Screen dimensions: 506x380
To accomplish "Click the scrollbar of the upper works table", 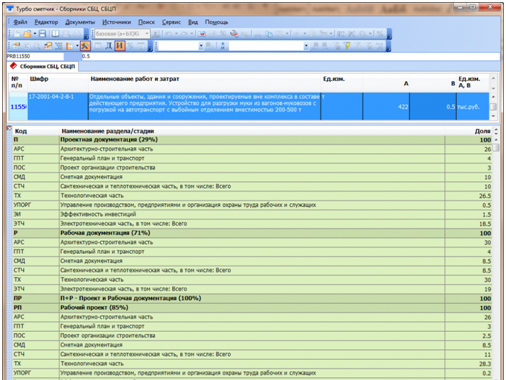I will [x=493, y=106].
